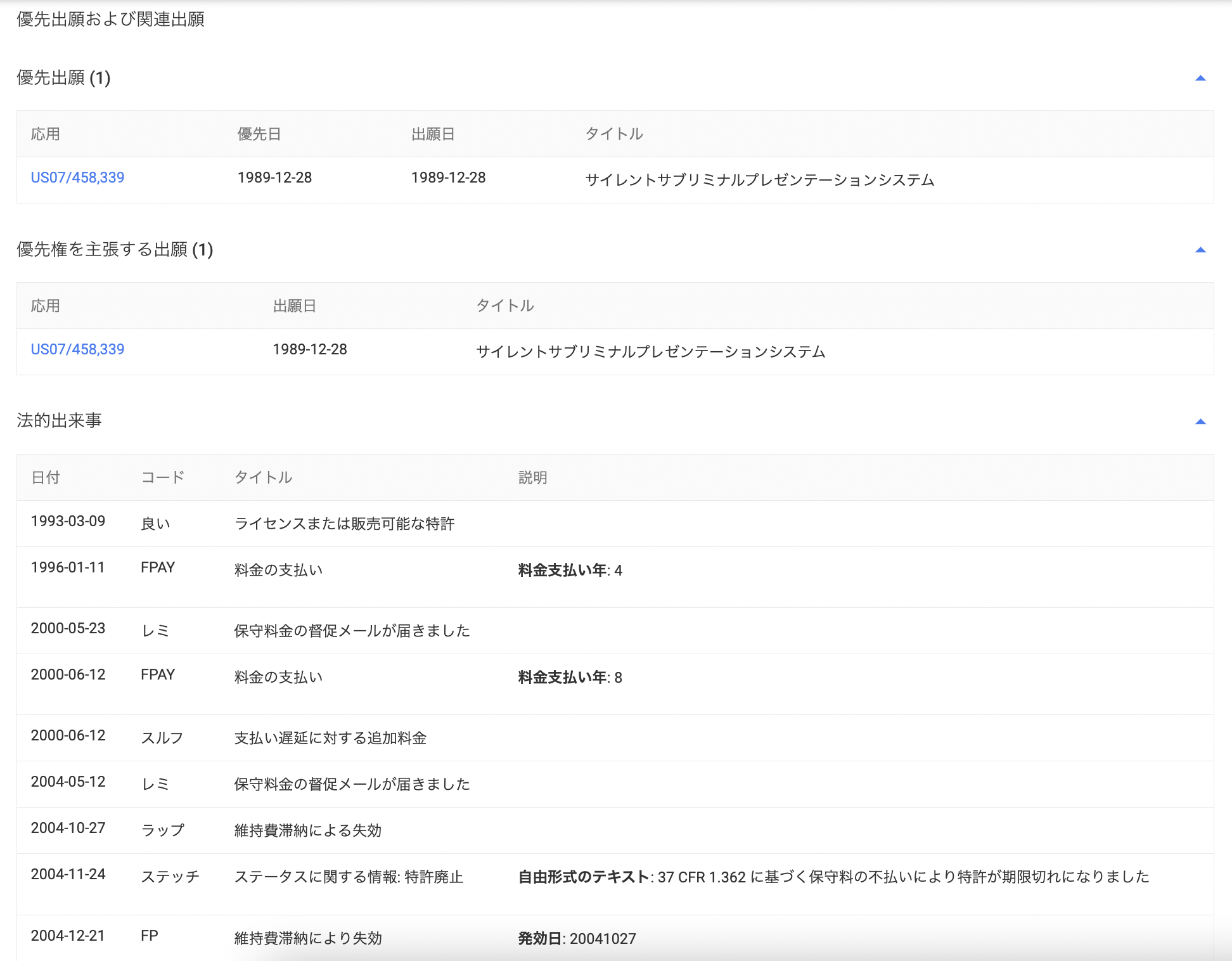The image size is (1232, 961).
Task: Click 維持費滞納により失効 title
Action: pos(307,938)
